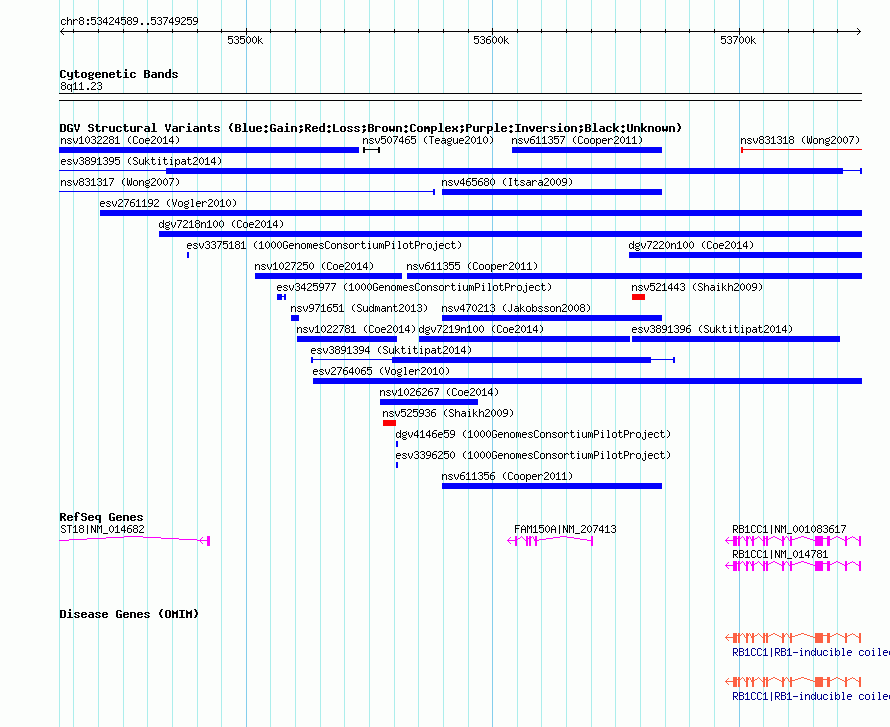The width and height of the screenshot is (890, 727).
Task: Select the esv3396250 variant label
Action: [533, 455]
